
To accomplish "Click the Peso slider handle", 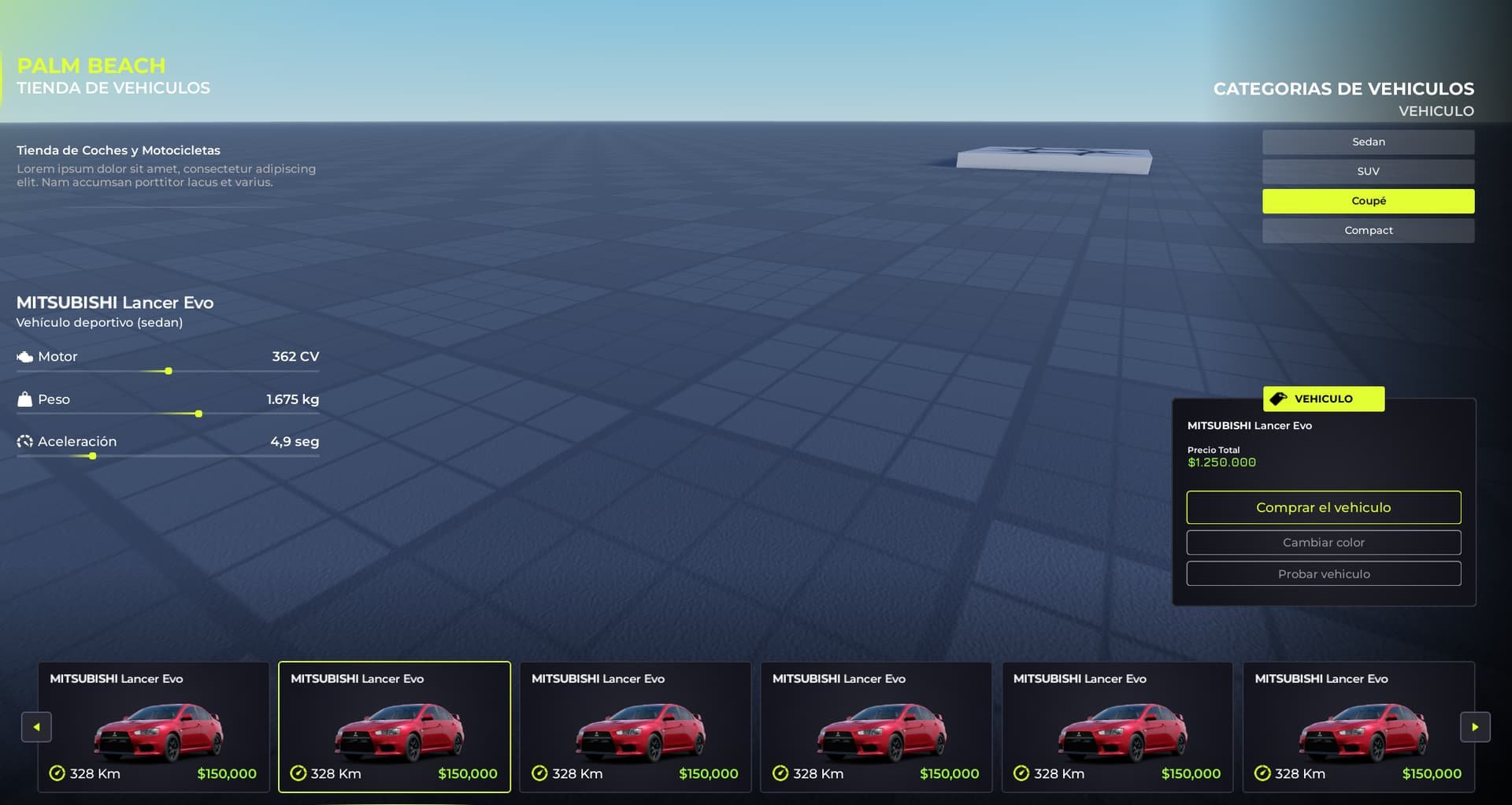I will 198,414.
